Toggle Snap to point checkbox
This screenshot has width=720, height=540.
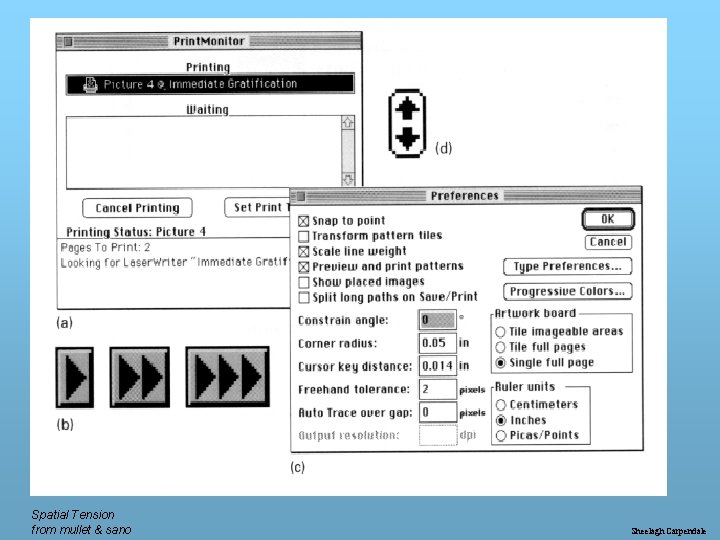(x=304, y=221)
